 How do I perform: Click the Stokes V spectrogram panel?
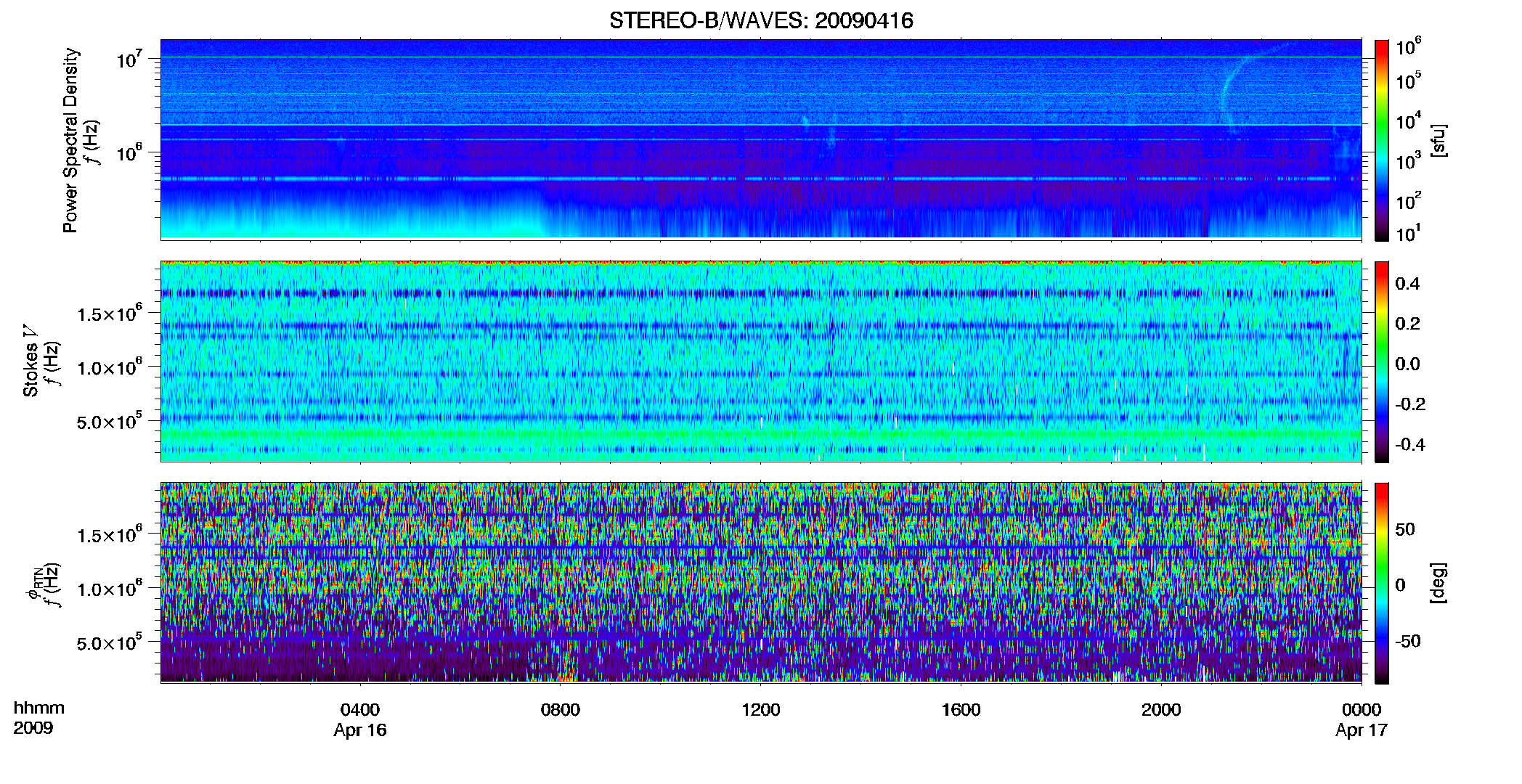[761, 362]
